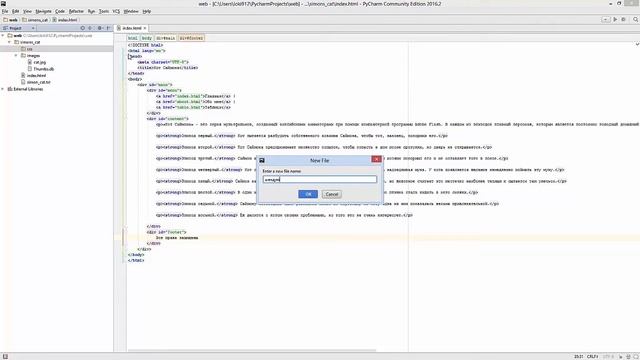The width and height of the screenshot is (640, 360).
Task: Select simon_cat.txt in project tree
Action: 36,82
